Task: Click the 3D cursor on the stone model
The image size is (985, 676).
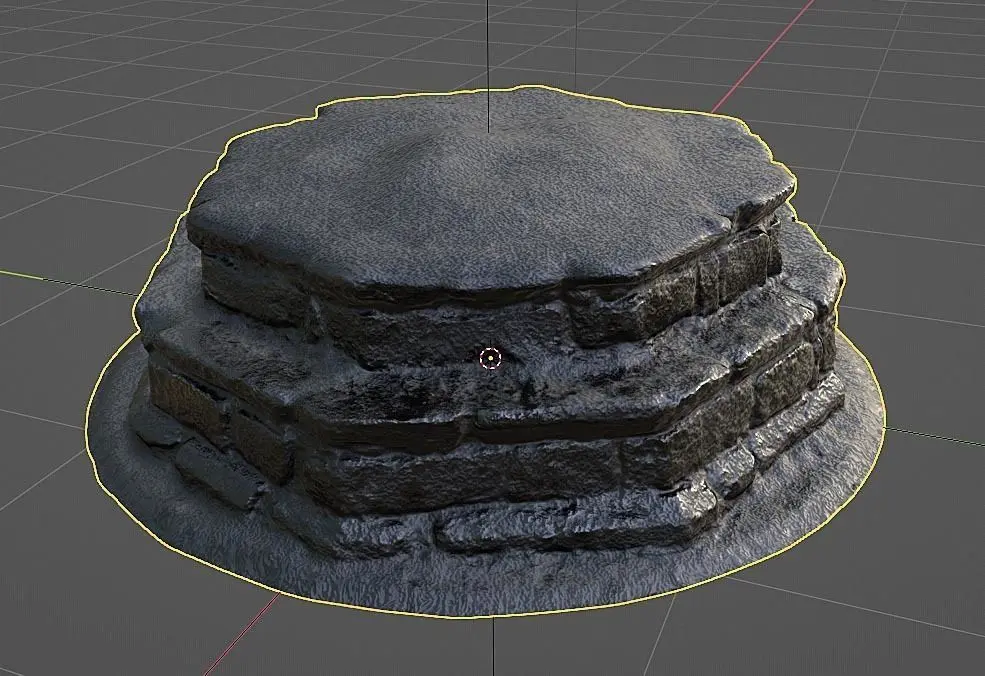Action: tap(490, 358)
